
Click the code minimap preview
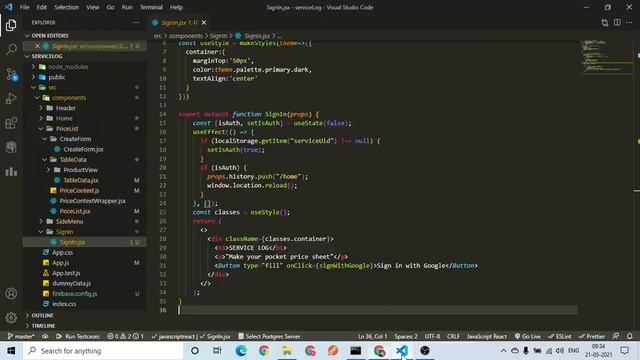click(x=606, y=56)
